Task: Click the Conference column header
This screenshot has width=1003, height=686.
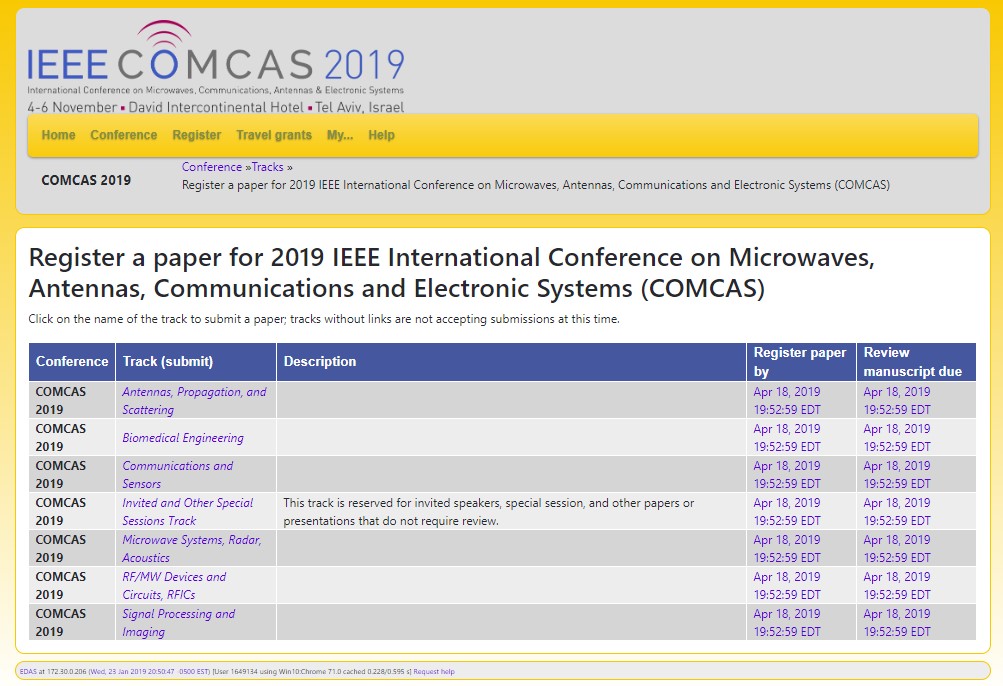Action: 72,362
